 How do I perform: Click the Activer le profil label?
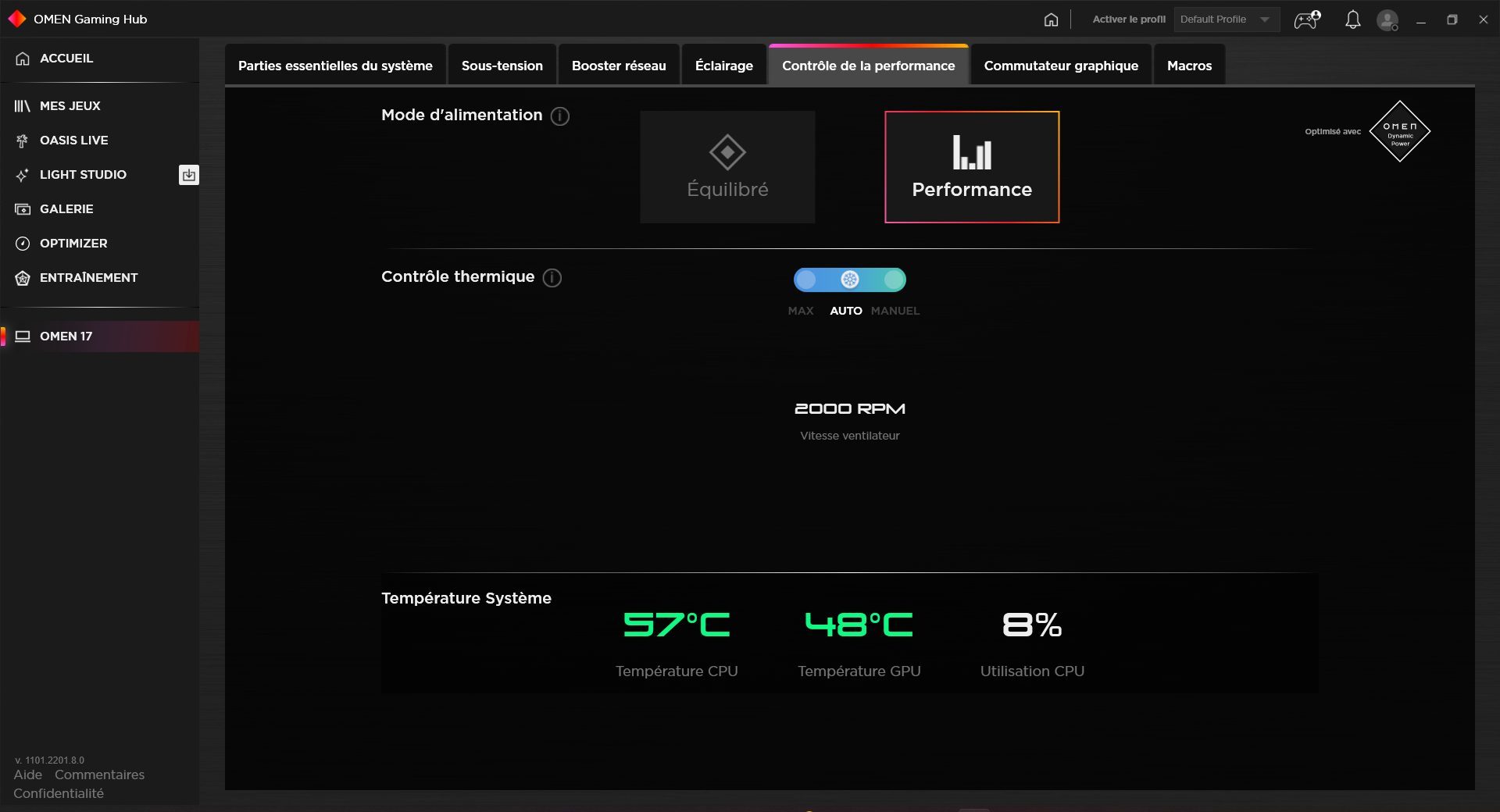tap(1129, 20)
